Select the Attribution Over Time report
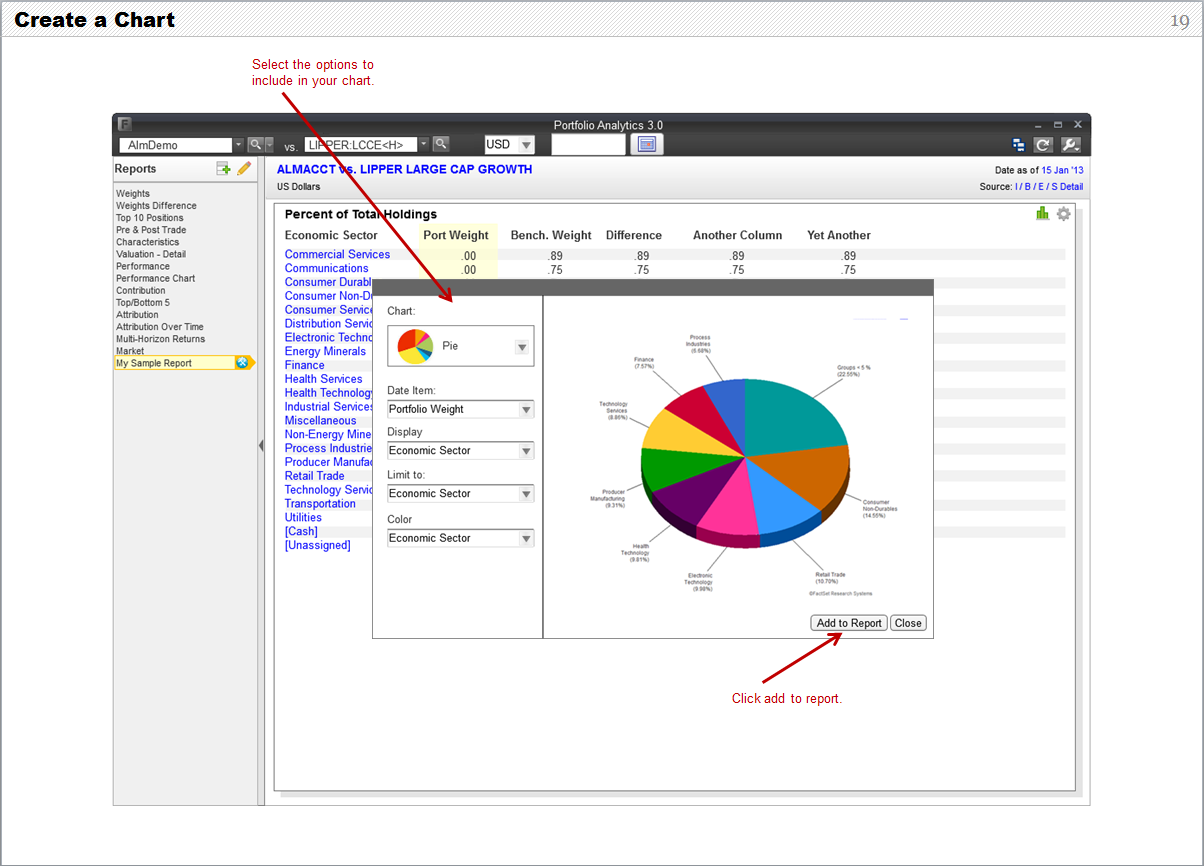The width and height of the screenshot is (1204, 867). [160, 327]
